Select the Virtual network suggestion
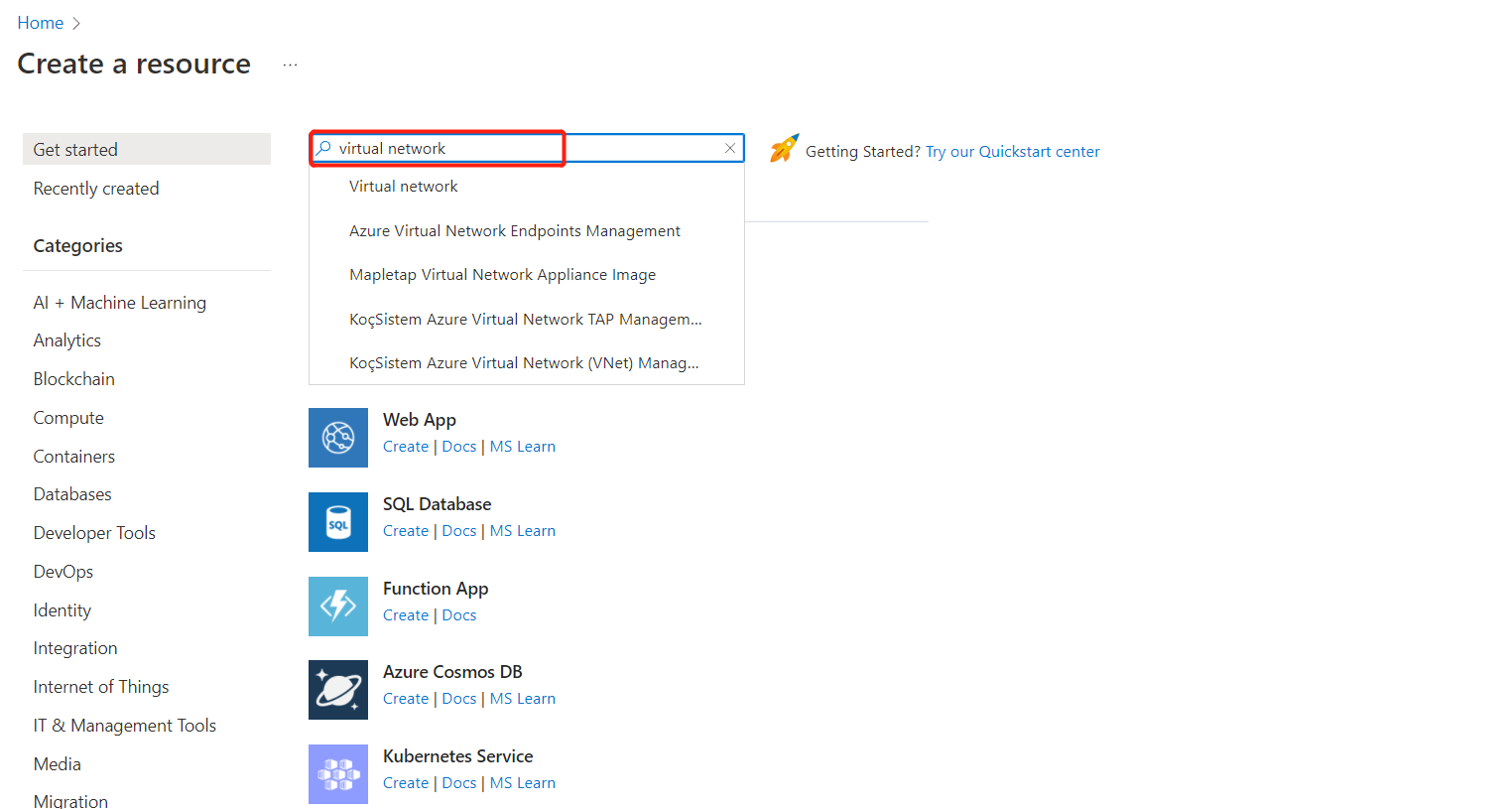The width and height of the screenshot is (1512, 809). pos(527,187)
